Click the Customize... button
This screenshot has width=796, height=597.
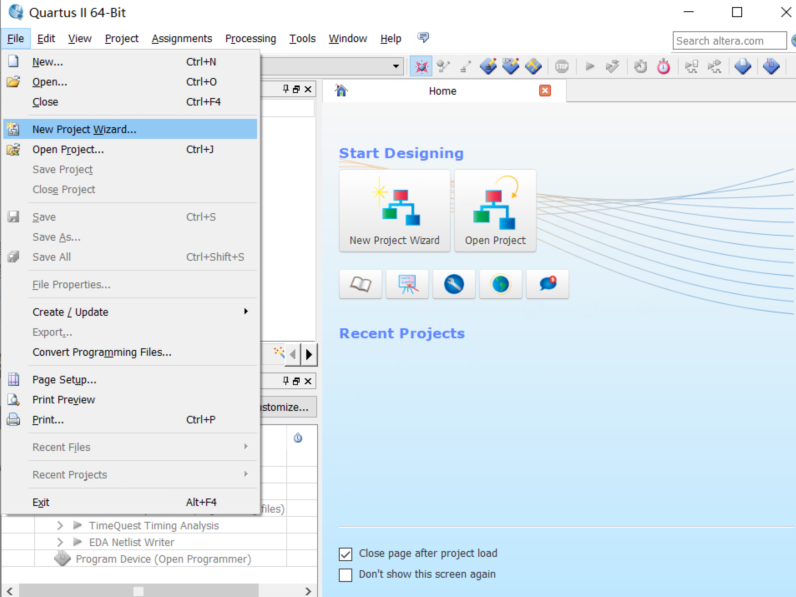(x=288, y=407)
